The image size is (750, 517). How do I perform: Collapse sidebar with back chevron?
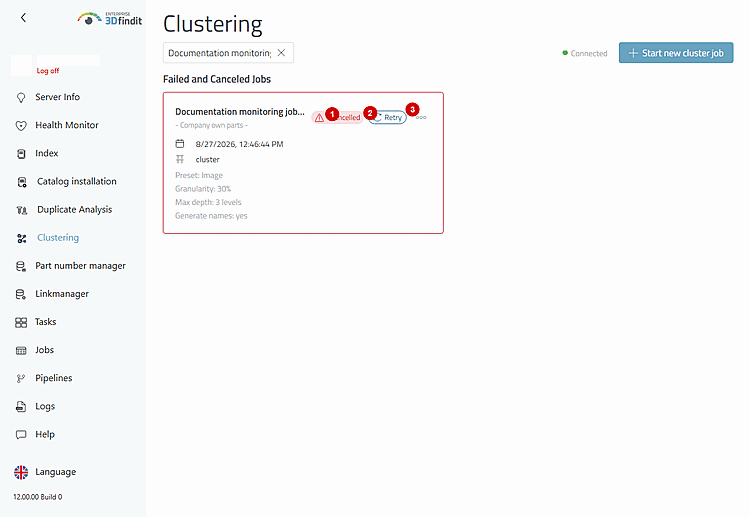(23, 18)
